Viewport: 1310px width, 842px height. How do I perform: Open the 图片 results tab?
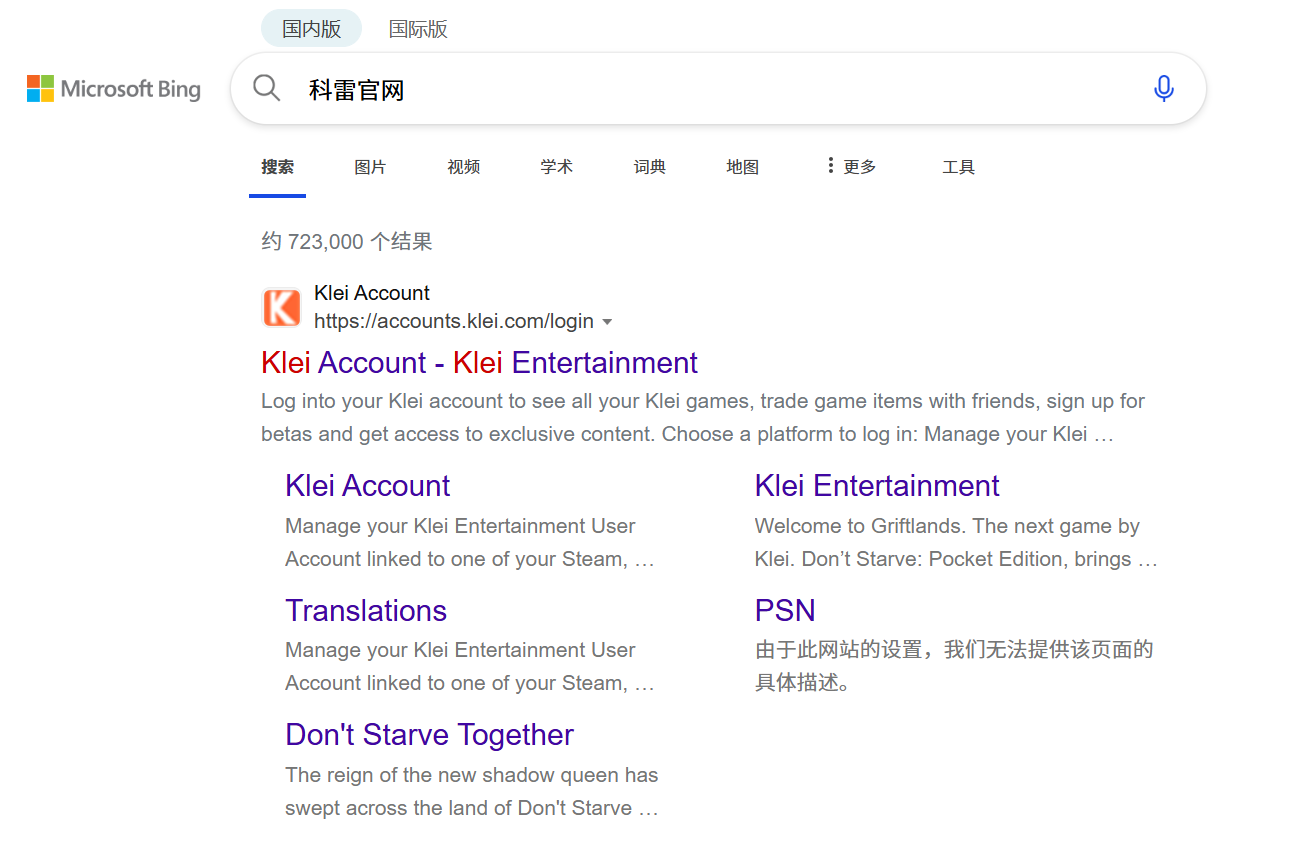pos(370,167)
